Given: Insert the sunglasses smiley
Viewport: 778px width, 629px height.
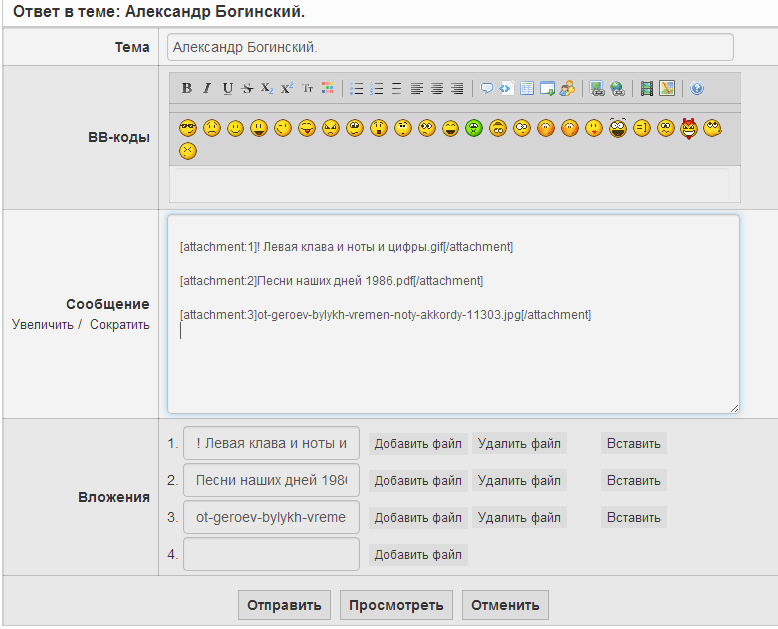Looking at the screenshot, I should click(188, 128).
